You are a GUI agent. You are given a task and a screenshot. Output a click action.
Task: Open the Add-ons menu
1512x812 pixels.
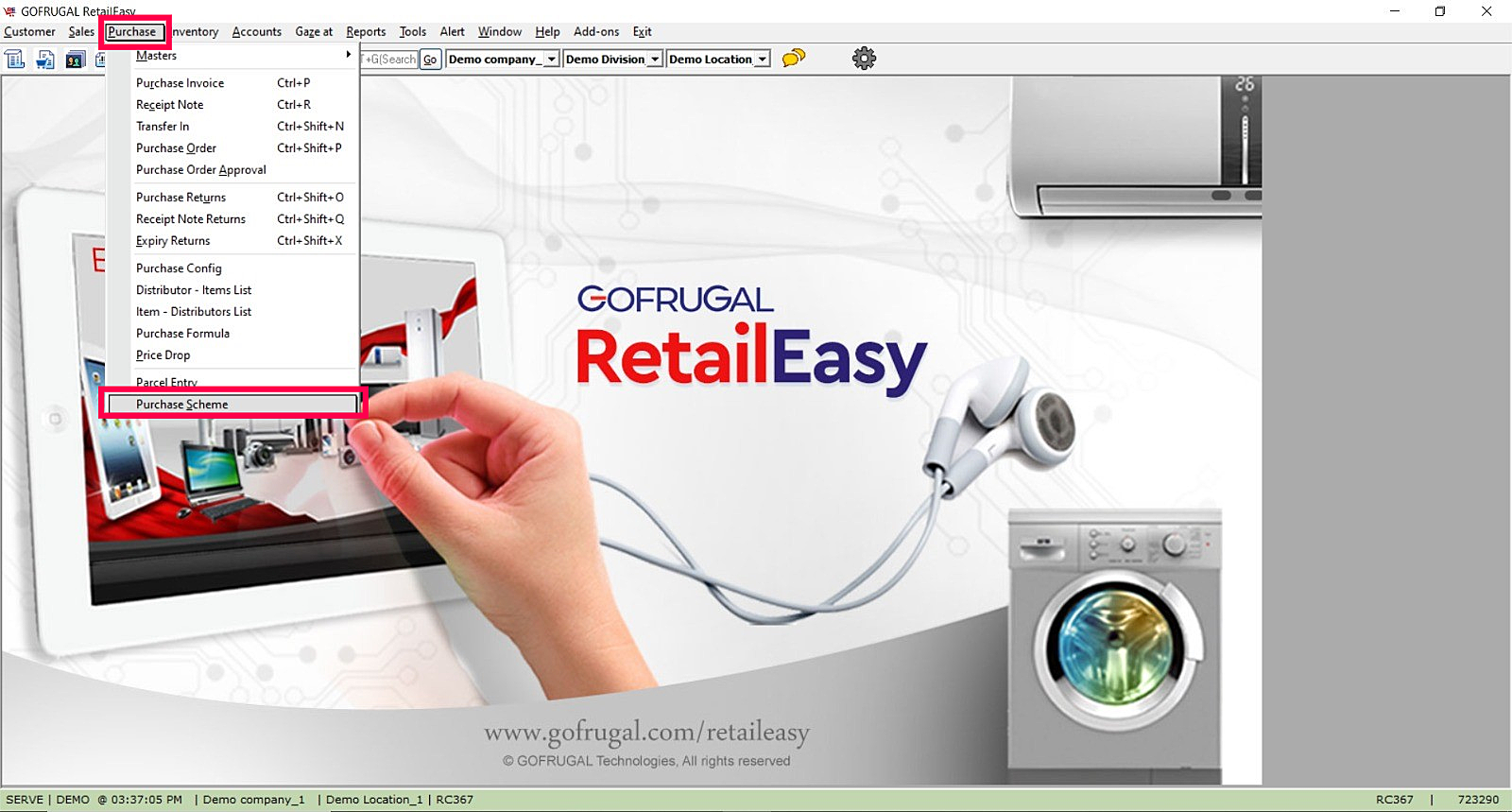point(596,32)
